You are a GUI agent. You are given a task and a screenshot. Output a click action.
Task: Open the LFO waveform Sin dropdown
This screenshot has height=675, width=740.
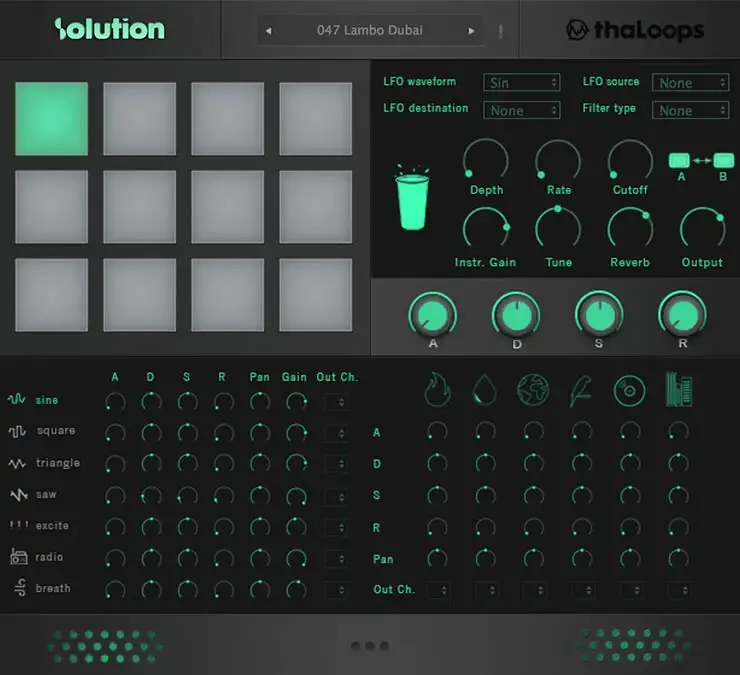coord(522,83)
